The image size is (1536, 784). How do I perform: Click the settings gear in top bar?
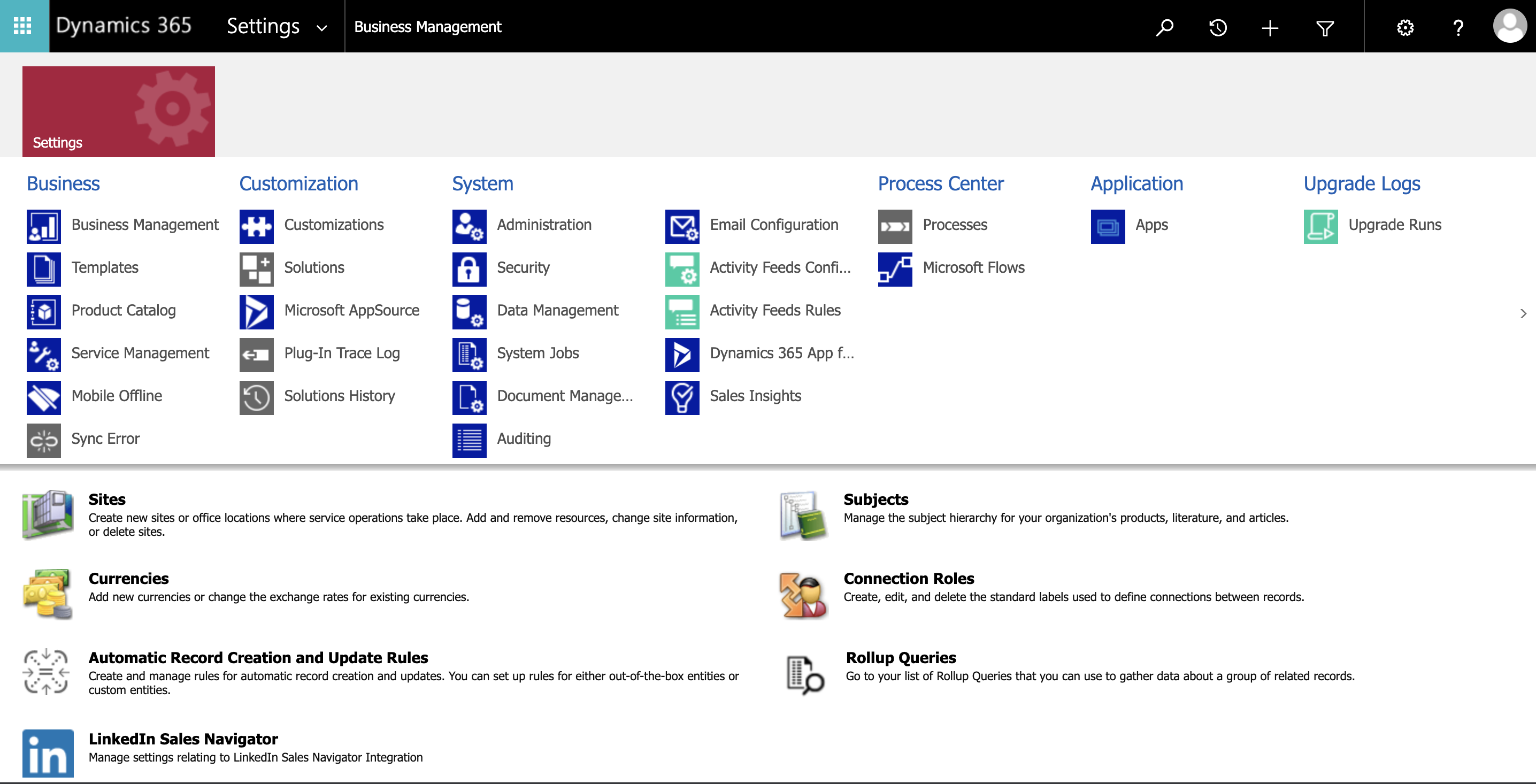click(x=1406, y=27)
